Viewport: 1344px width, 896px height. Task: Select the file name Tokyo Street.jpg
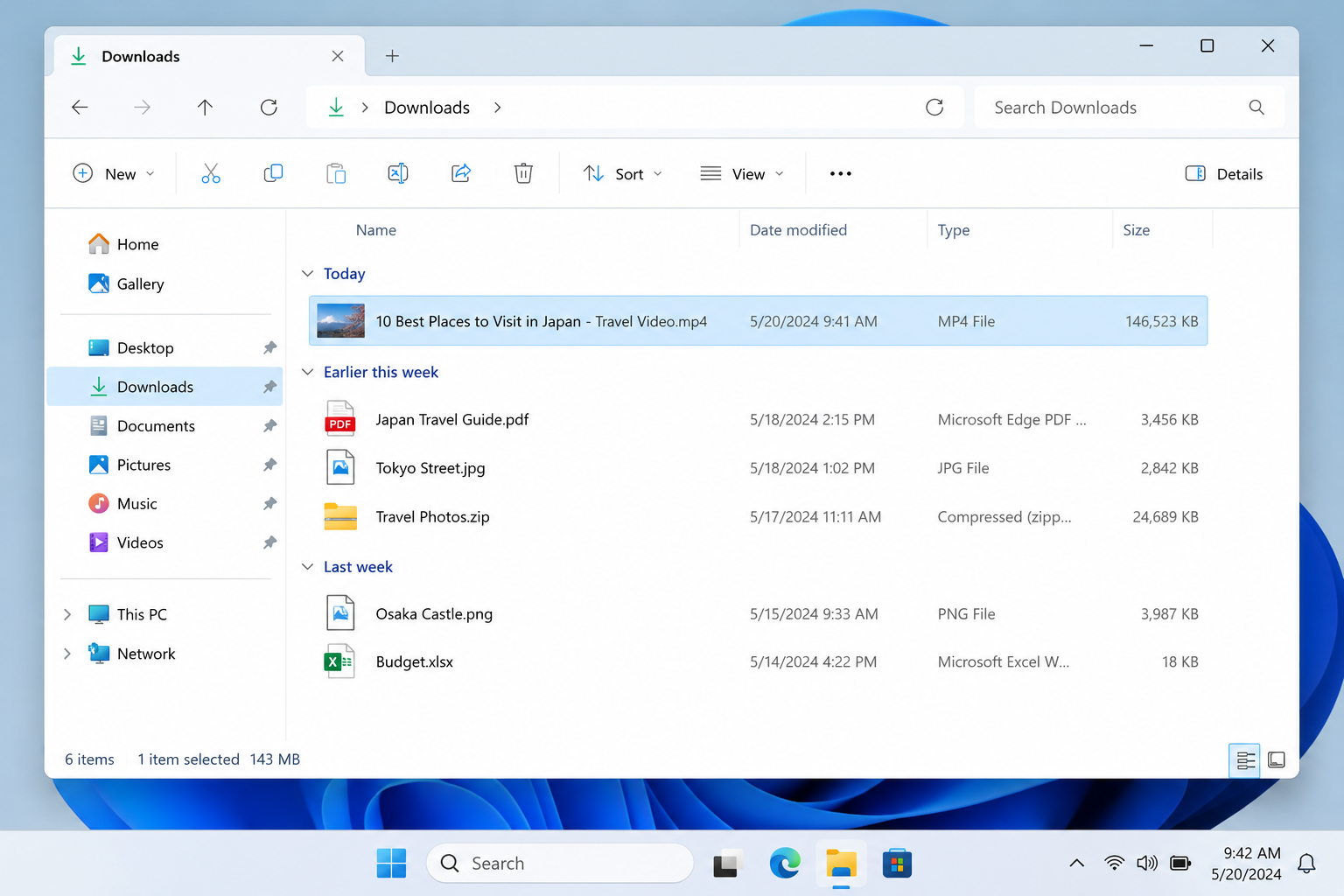(430, 468)
